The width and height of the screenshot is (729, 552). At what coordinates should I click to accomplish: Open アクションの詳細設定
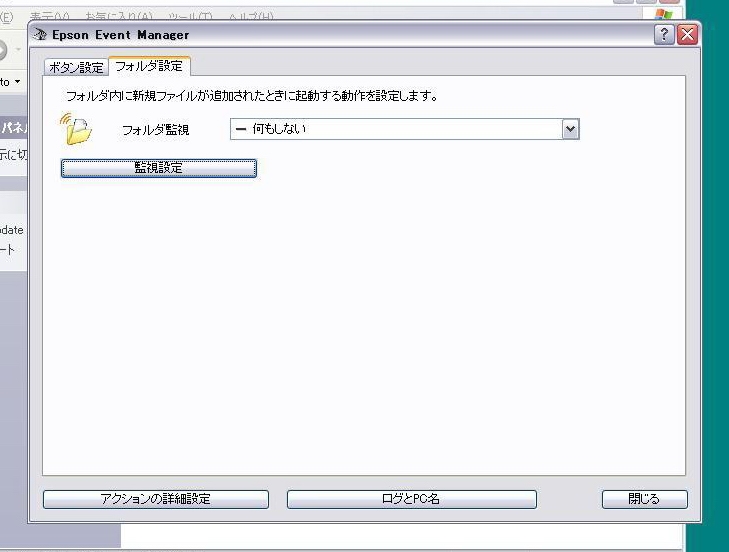(x=156, y=499)
